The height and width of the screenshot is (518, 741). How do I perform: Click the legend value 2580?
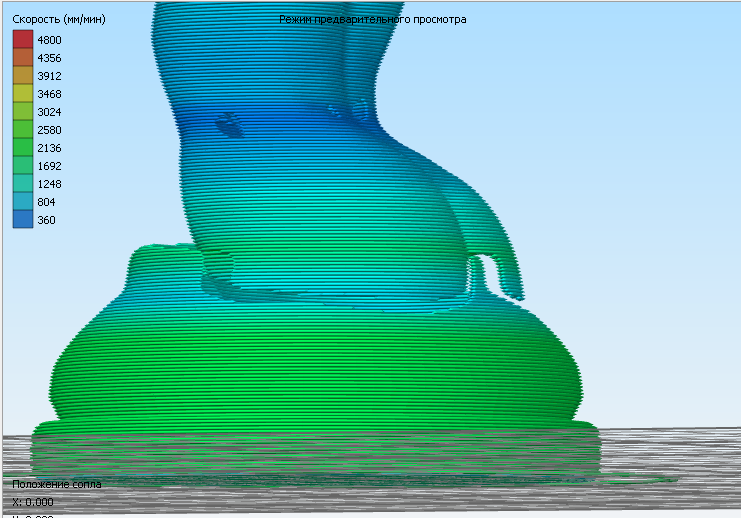49,130
